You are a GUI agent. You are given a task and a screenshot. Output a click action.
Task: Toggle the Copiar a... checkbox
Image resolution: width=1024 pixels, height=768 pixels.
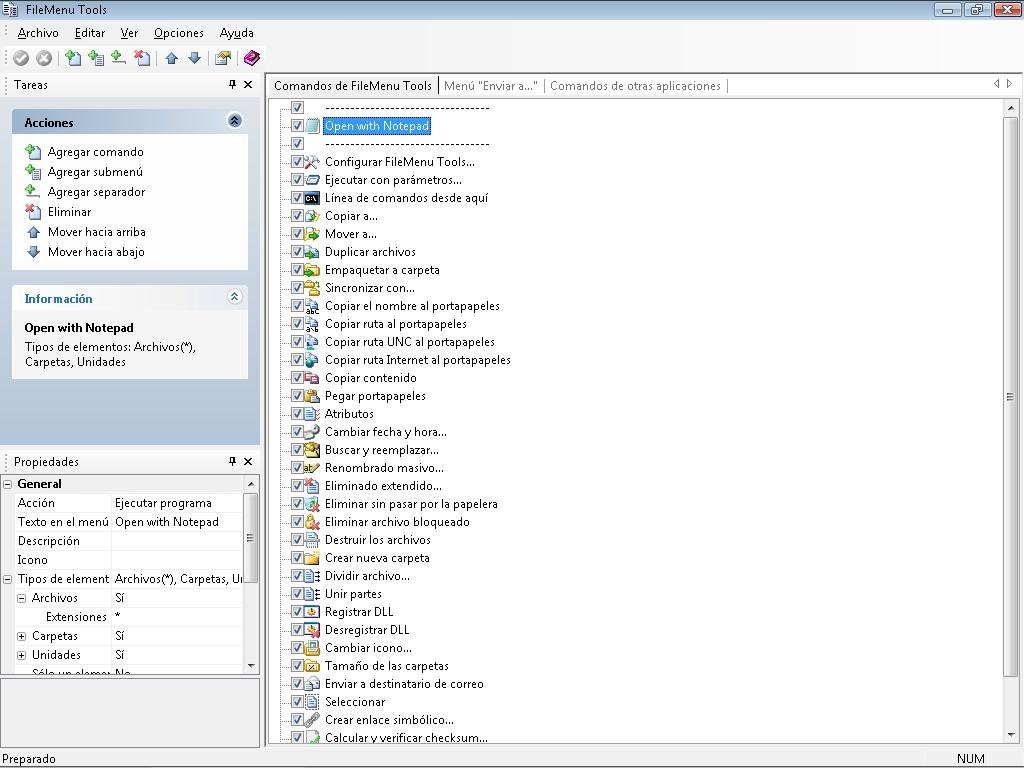pos(297,216)
